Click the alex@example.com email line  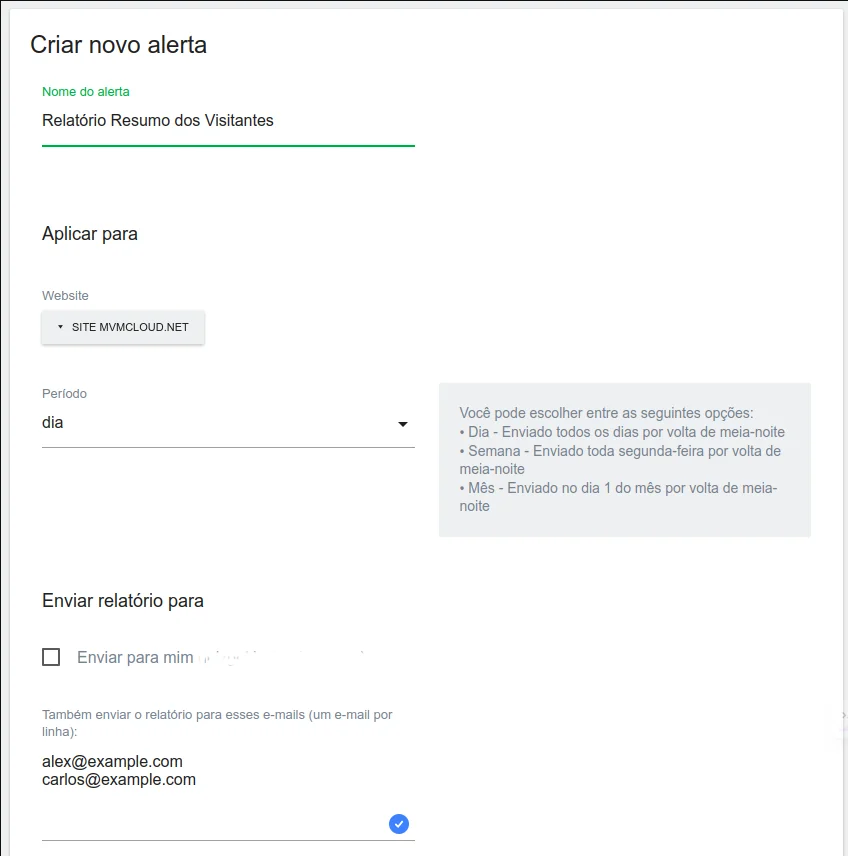coord(112,762)
